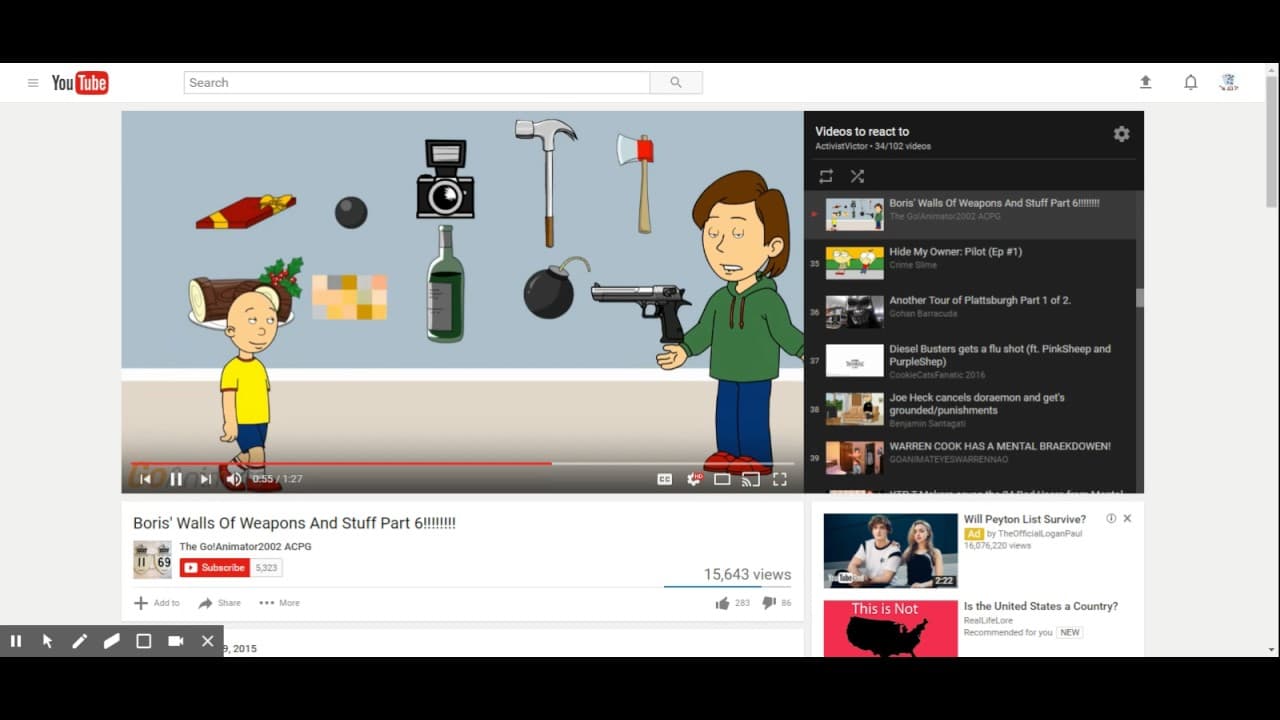Screen dimensions: 1280x720
Task: Subscribe to The Go!Animator2002 ACPG
Action: point(215,567)
